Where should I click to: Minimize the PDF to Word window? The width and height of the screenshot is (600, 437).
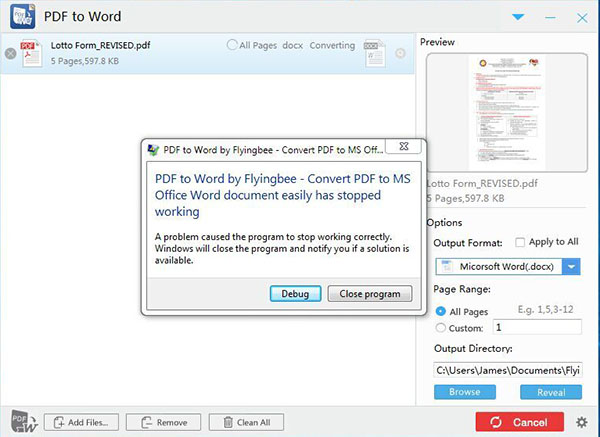click(550, 18)
